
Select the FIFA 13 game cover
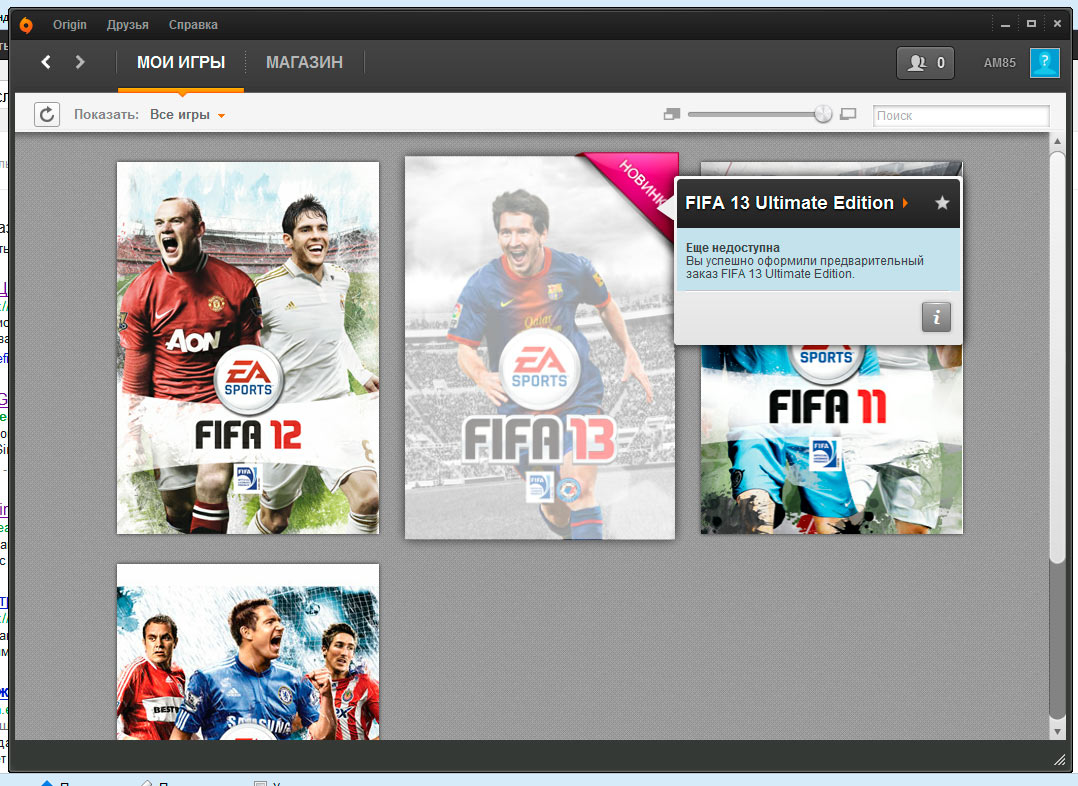coord(540,348)
